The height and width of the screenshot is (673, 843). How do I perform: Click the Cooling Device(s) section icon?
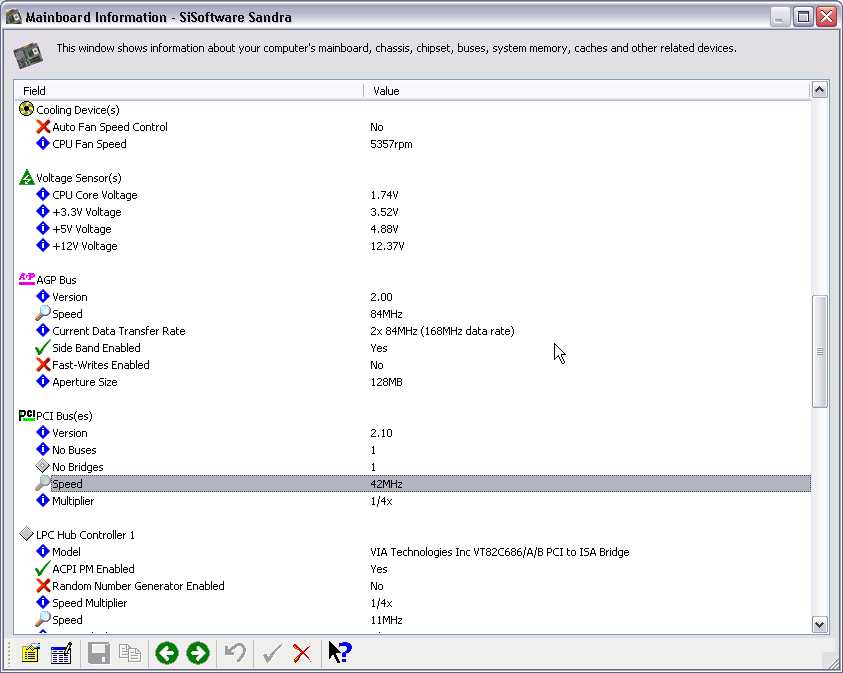click(27, 110)
